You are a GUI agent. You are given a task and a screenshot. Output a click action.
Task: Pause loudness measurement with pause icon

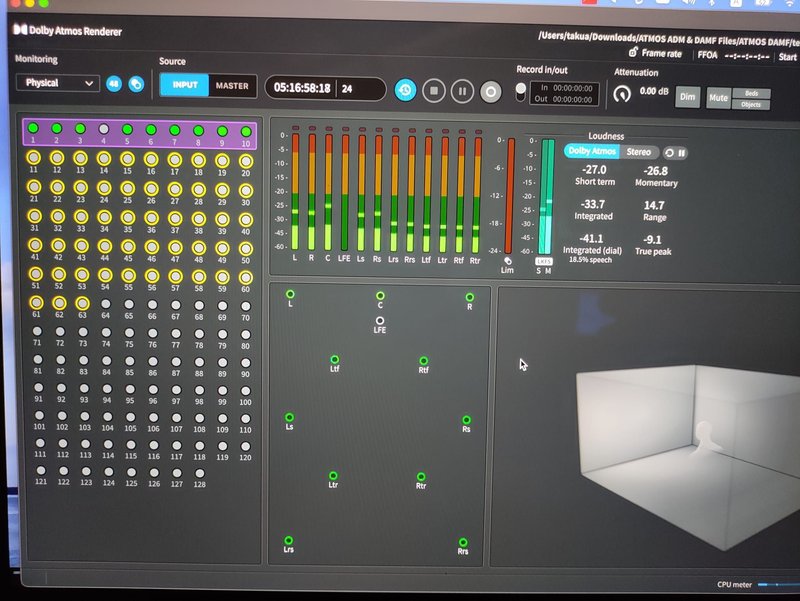(683, 152)
